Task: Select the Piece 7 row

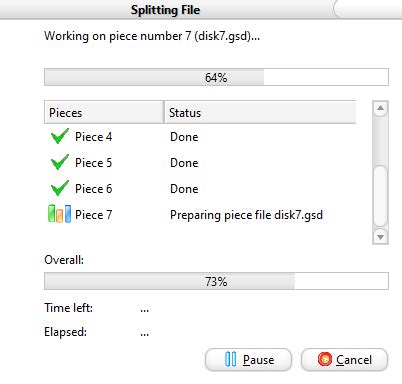Action: click(200, 215)
